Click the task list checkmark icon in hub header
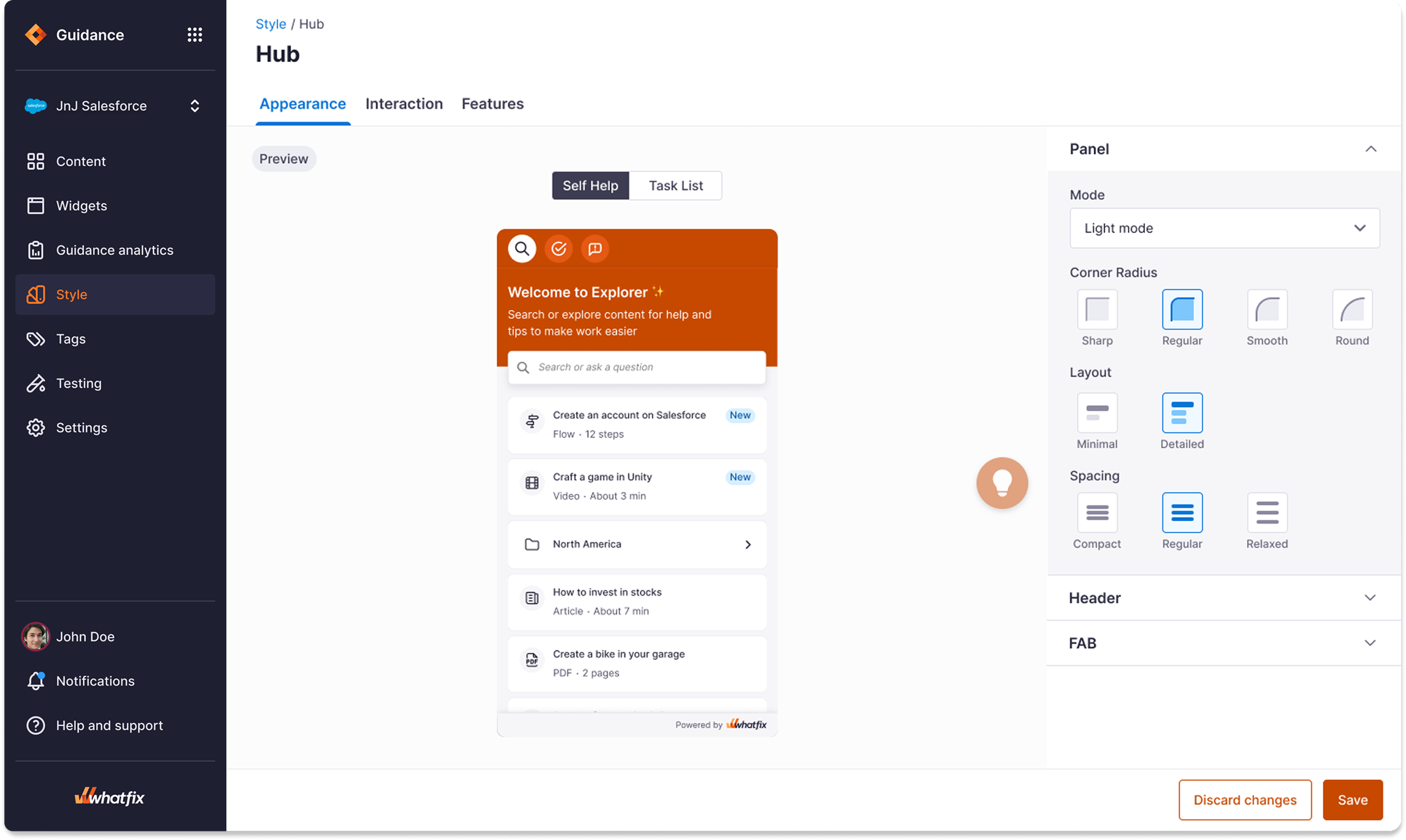The height and width of the screenshot is (840, 1406). click(558, 249)
